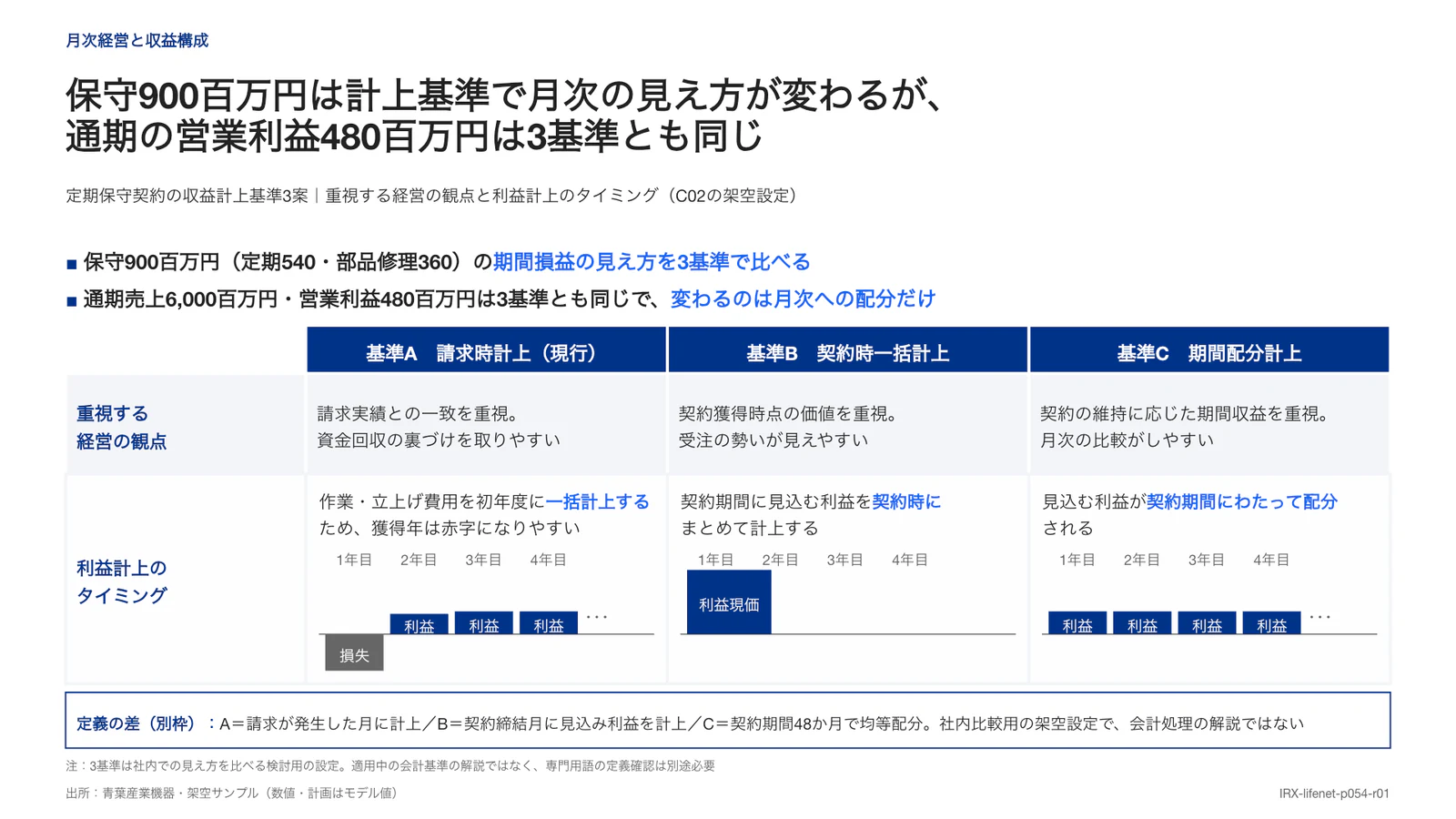Click the text 資金回収の裏づけを取りやすい
The height and width of the screenshot is (819, 1456).
coord(439,440)
